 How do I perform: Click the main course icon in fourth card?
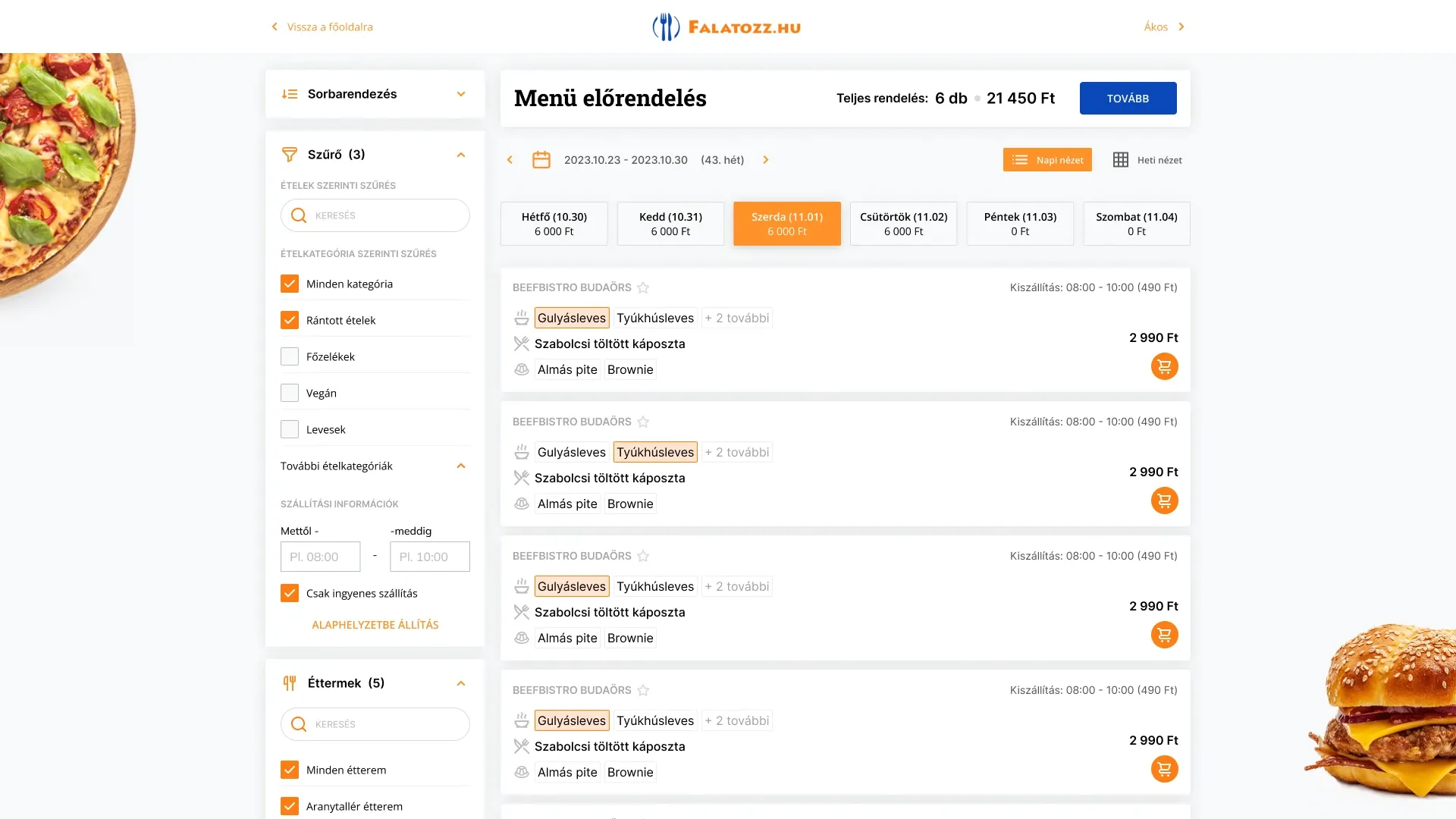(x=521, y=746)
